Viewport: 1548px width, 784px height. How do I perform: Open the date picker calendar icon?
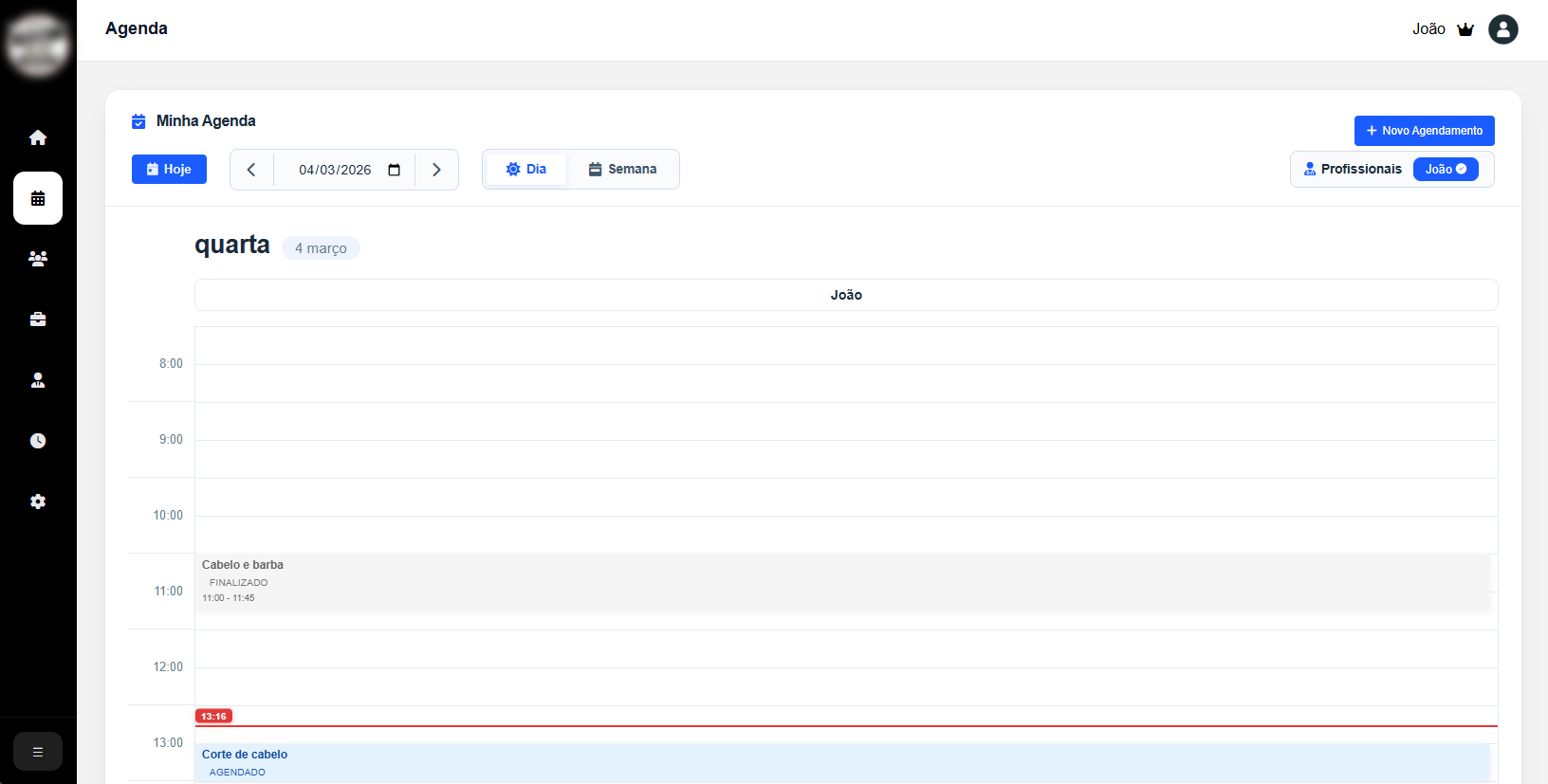click(x=395, y=170)
